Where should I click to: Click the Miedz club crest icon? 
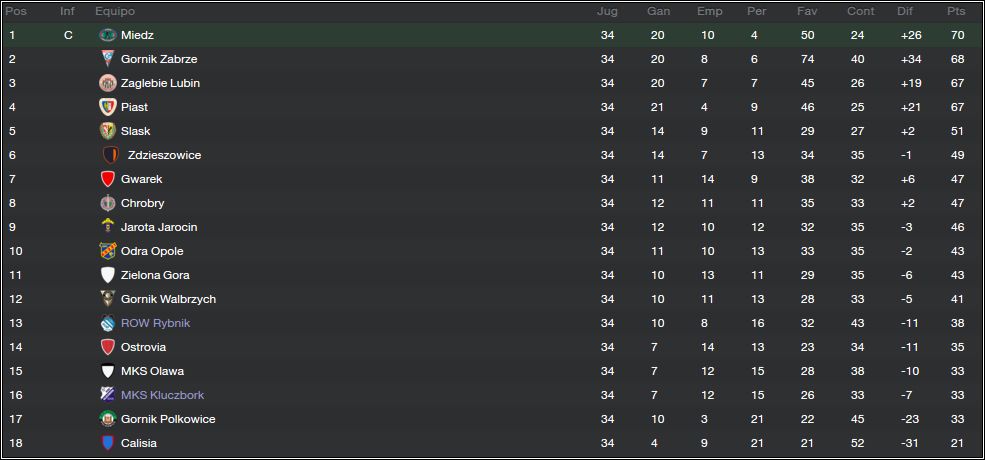pos(108,35)
